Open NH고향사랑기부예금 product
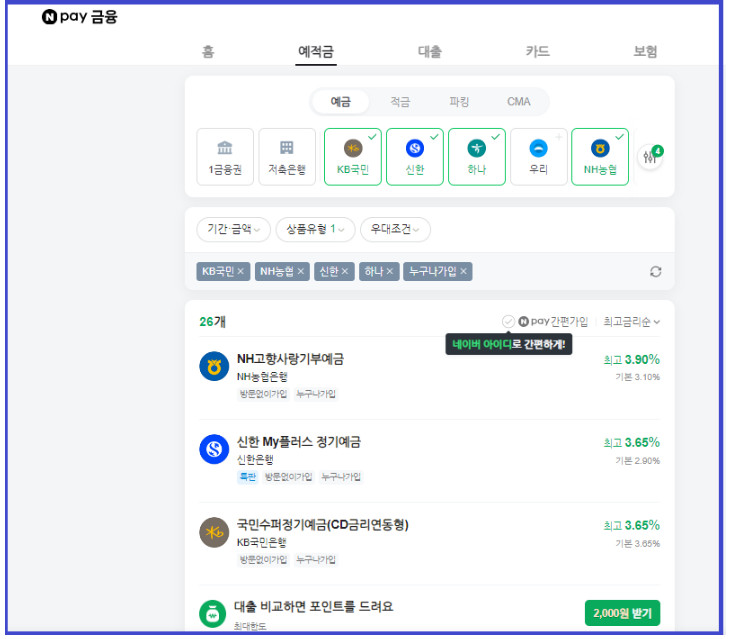730x639 pixels. (290, 359)
